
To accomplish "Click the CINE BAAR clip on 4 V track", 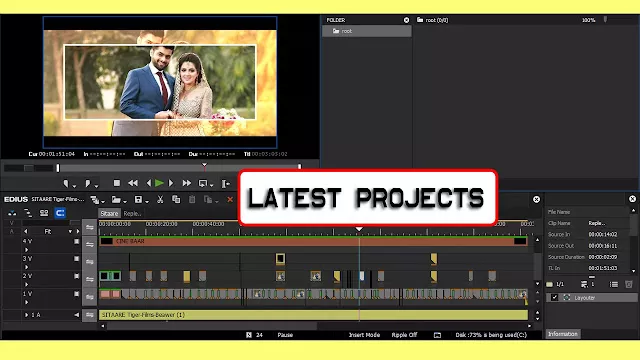I will click(313, 241).
